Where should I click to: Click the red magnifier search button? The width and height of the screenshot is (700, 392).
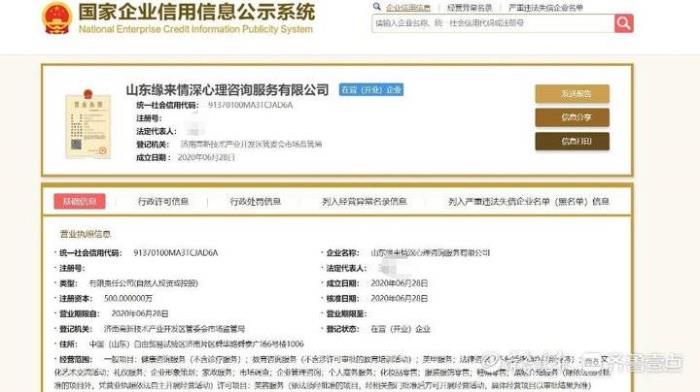pos(624,23)
